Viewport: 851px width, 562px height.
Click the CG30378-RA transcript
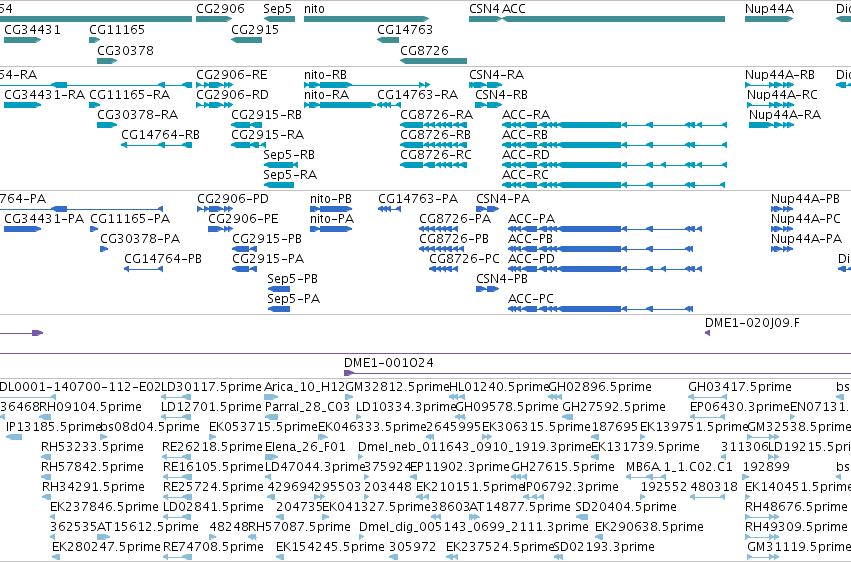[x=107, y=125]
